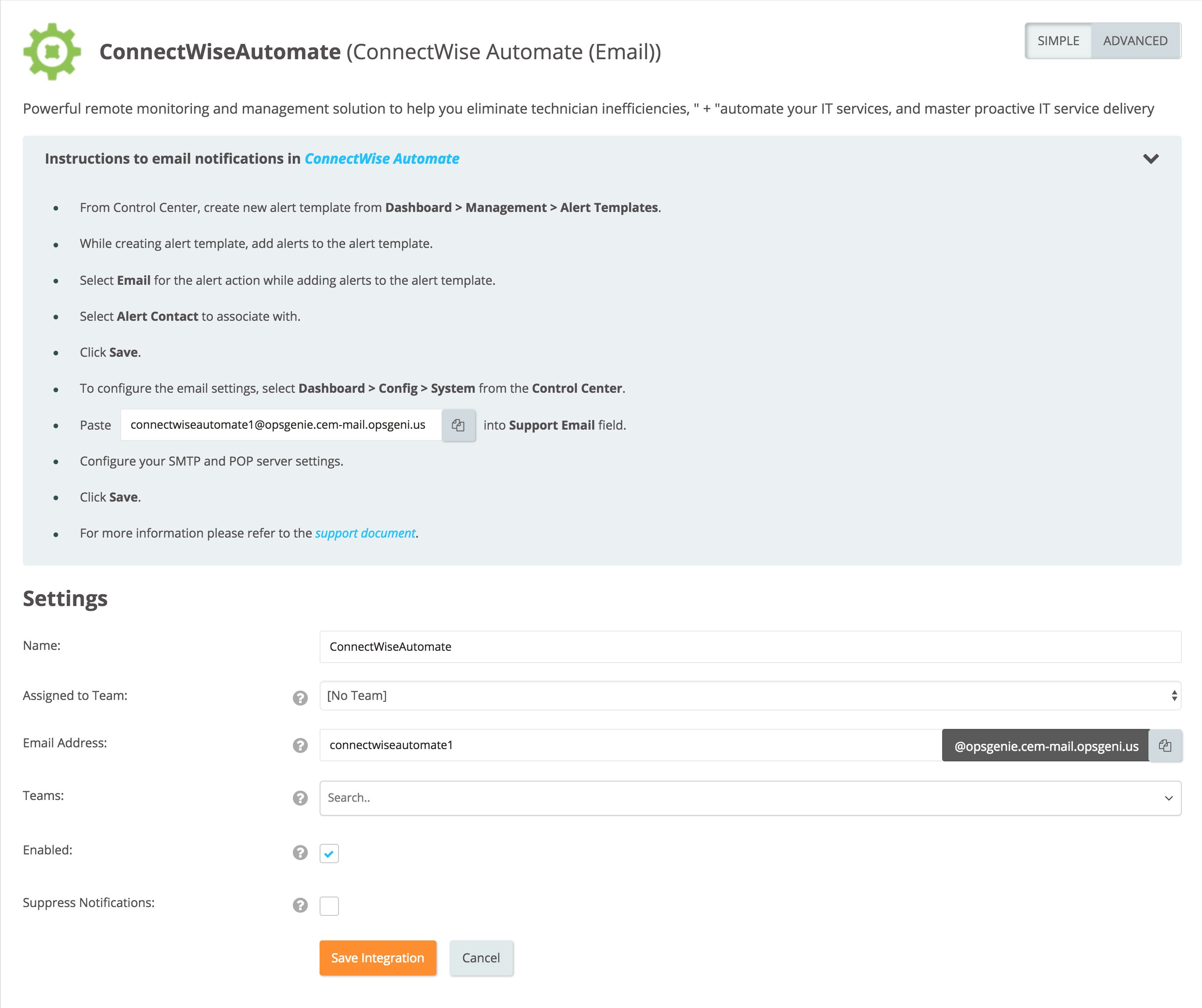Copy the Email Address field value
This screenshot has height=1008, width=1202.
click(1165, 746)
